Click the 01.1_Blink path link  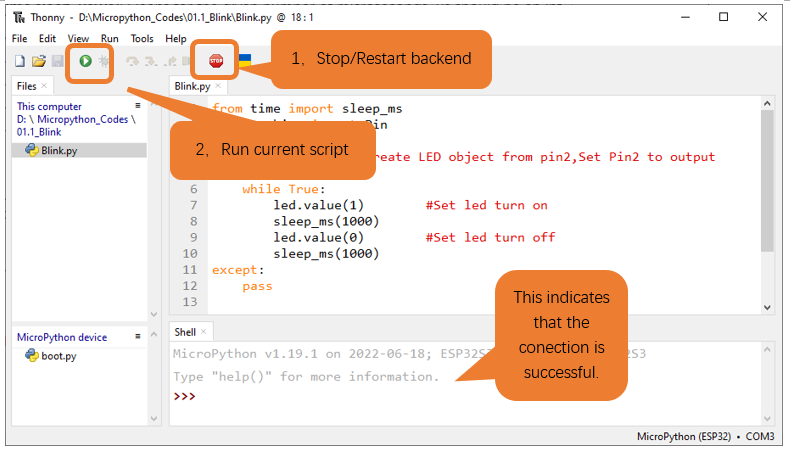(39, 132)
